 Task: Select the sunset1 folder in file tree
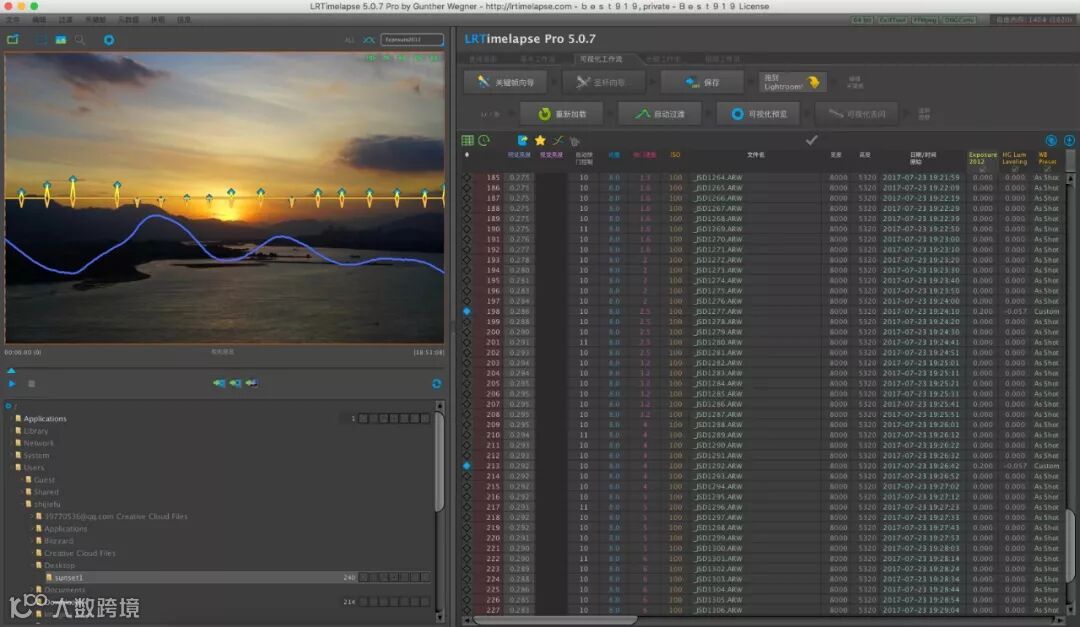(x=69, y=578)
